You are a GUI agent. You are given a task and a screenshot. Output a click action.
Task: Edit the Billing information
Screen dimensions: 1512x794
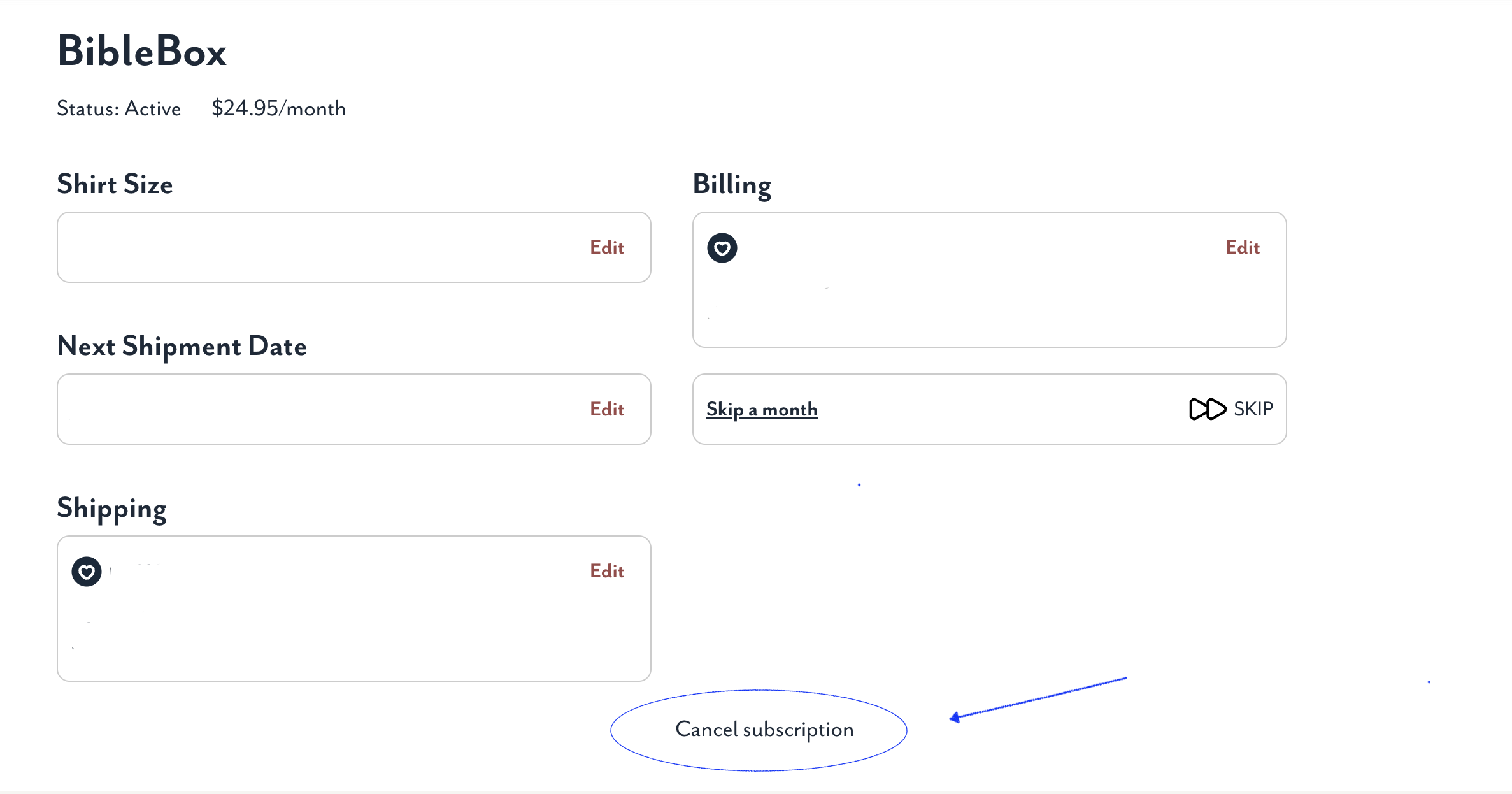coord(1243,247)
